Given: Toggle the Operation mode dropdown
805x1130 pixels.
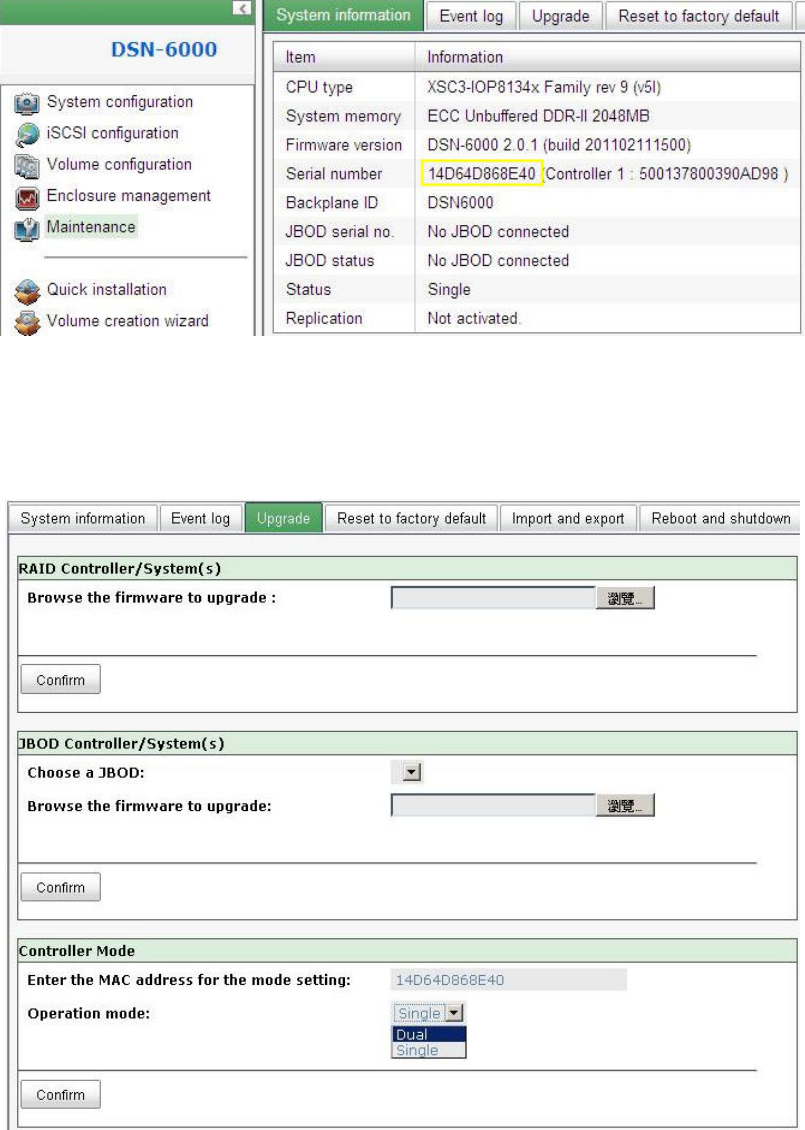Looking at the screenshot, I should [x=454, y=1013].
